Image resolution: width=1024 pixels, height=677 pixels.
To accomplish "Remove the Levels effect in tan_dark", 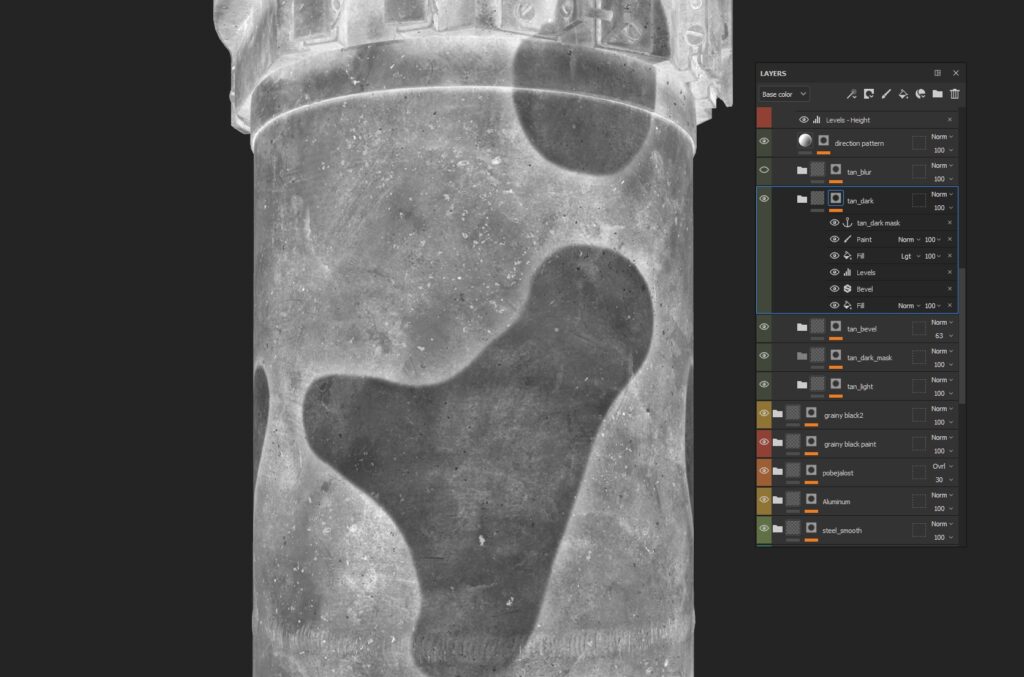I will pos(950,272).
